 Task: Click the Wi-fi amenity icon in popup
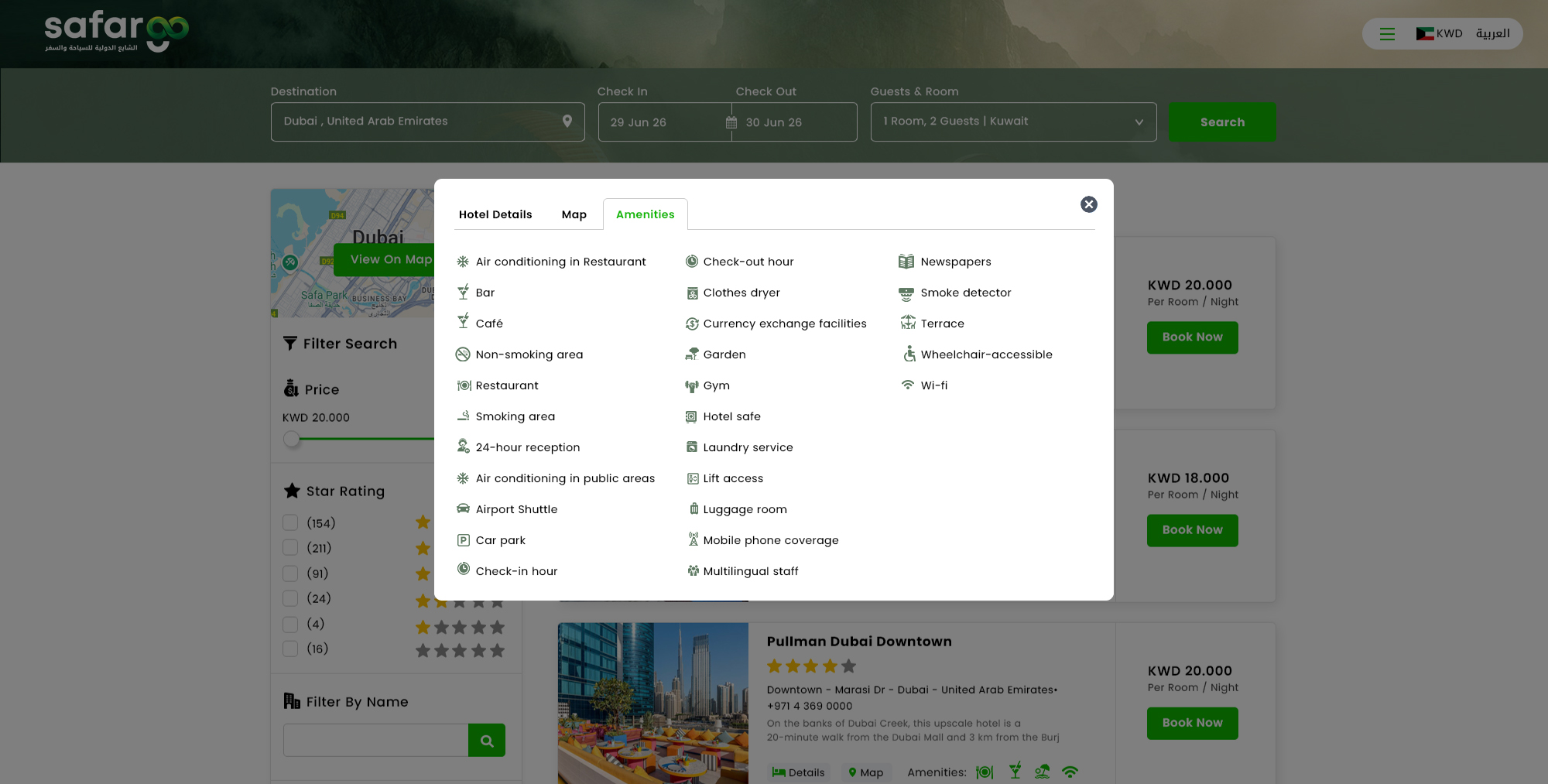click(907, 385)
